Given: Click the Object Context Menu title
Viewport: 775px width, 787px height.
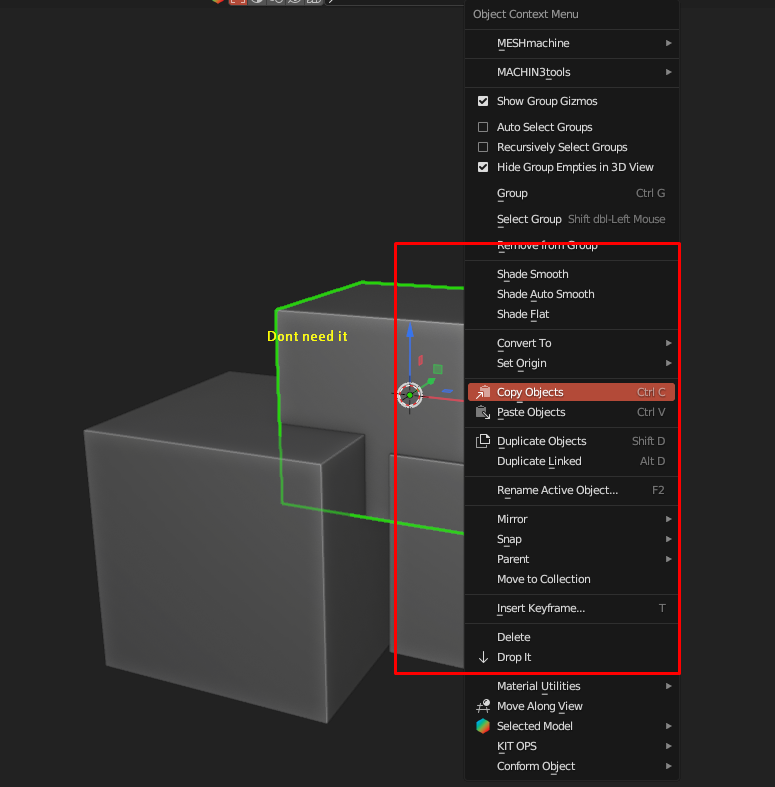Looking at the screenshot, I should (x=526, y=15).
